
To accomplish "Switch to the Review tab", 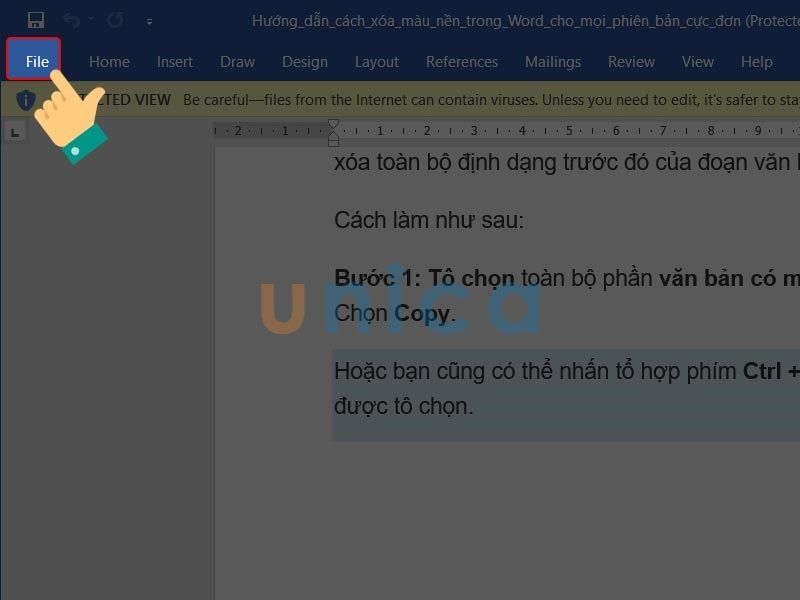I will point(631,62).
